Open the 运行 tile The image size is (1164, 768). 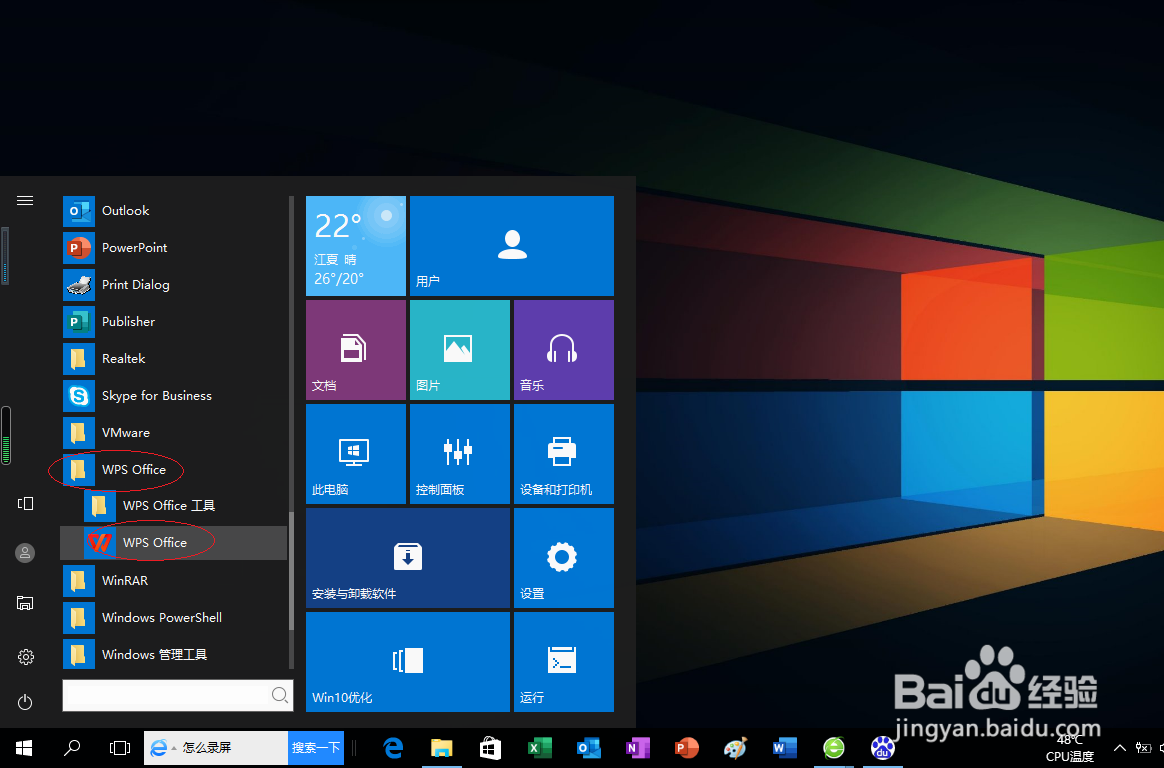pyautogui.click(x=564, y=662)
